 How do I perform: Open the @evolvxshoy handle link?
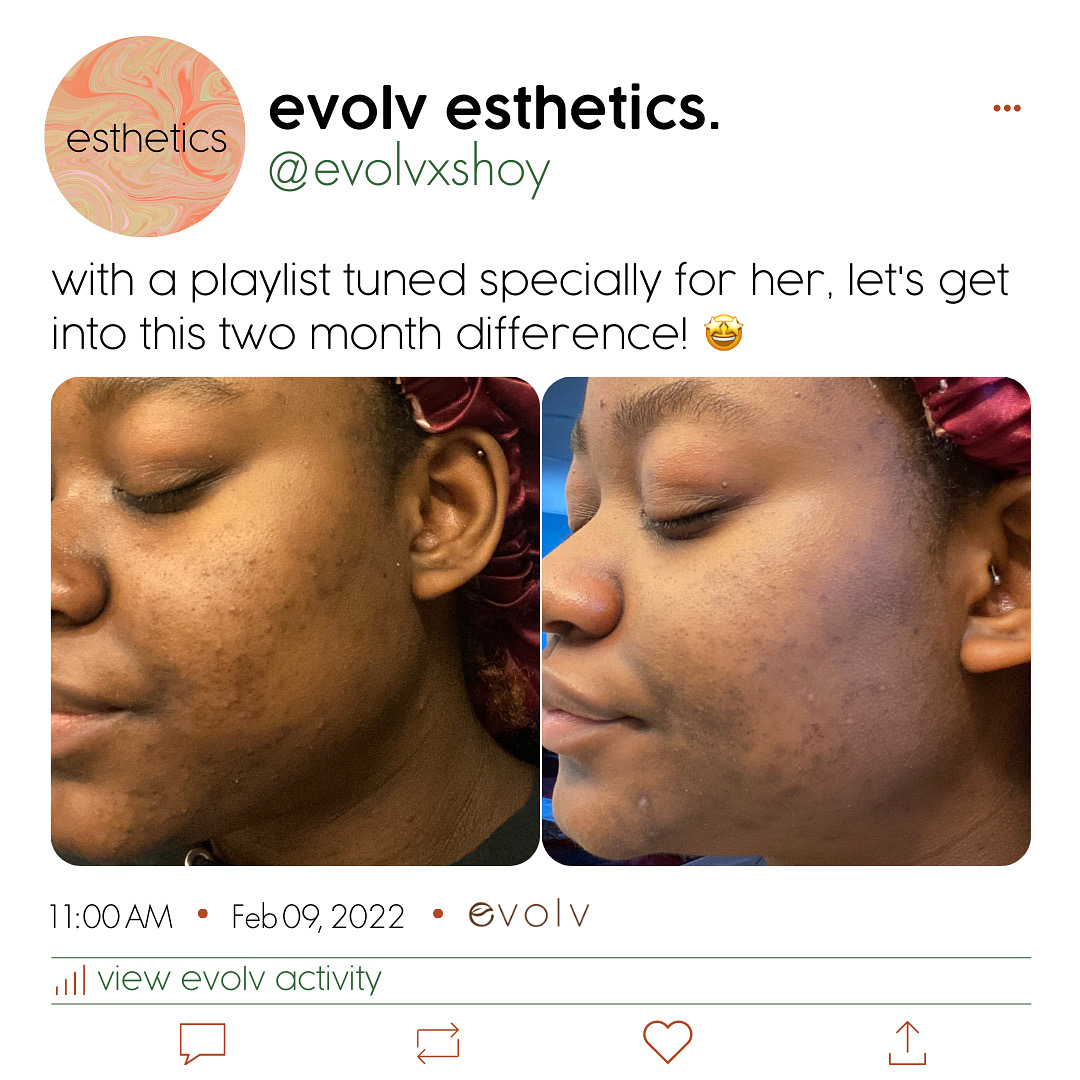tap(409, 170)
